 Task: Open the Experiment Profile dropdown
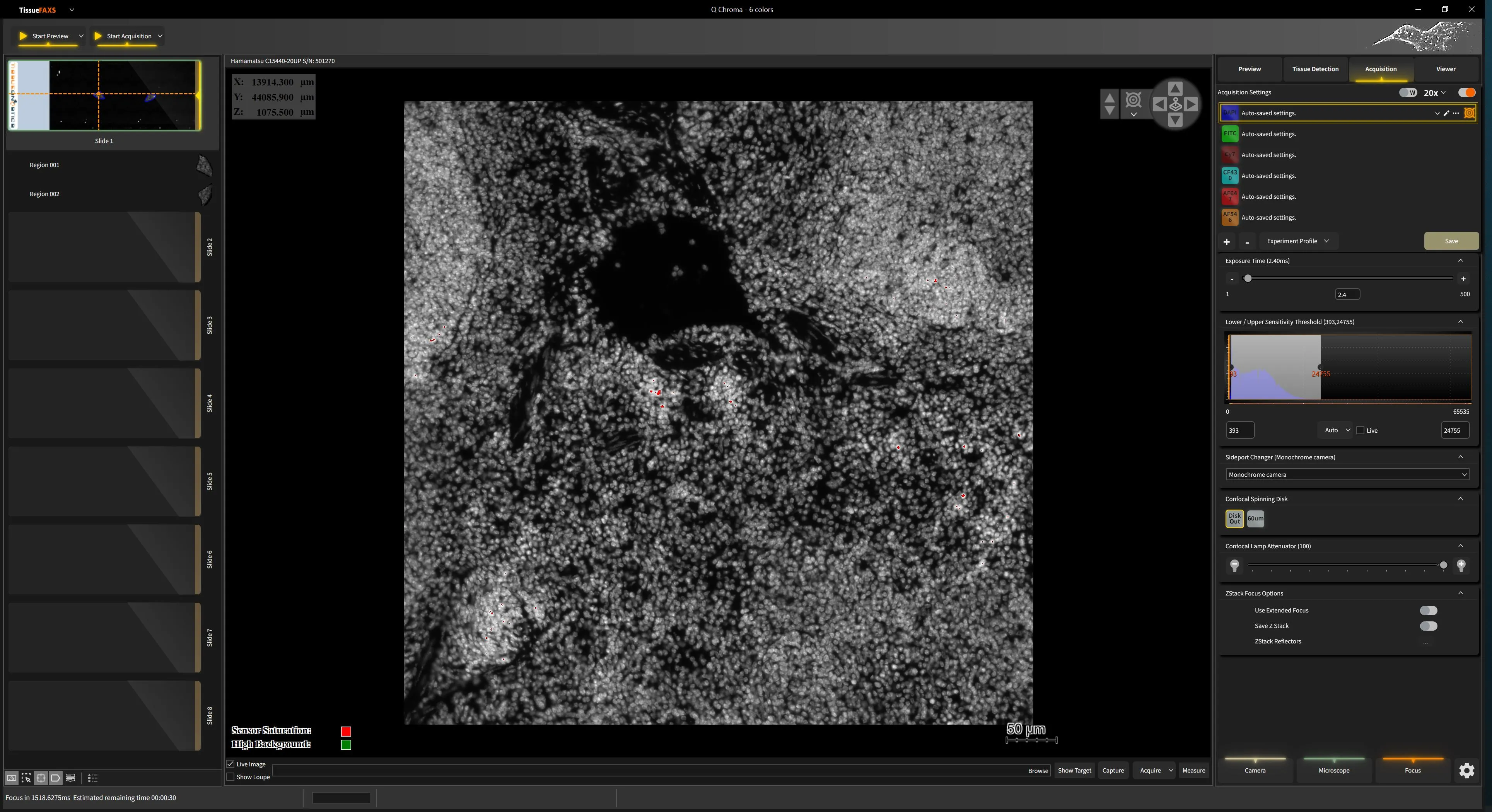click(1297, 241)
